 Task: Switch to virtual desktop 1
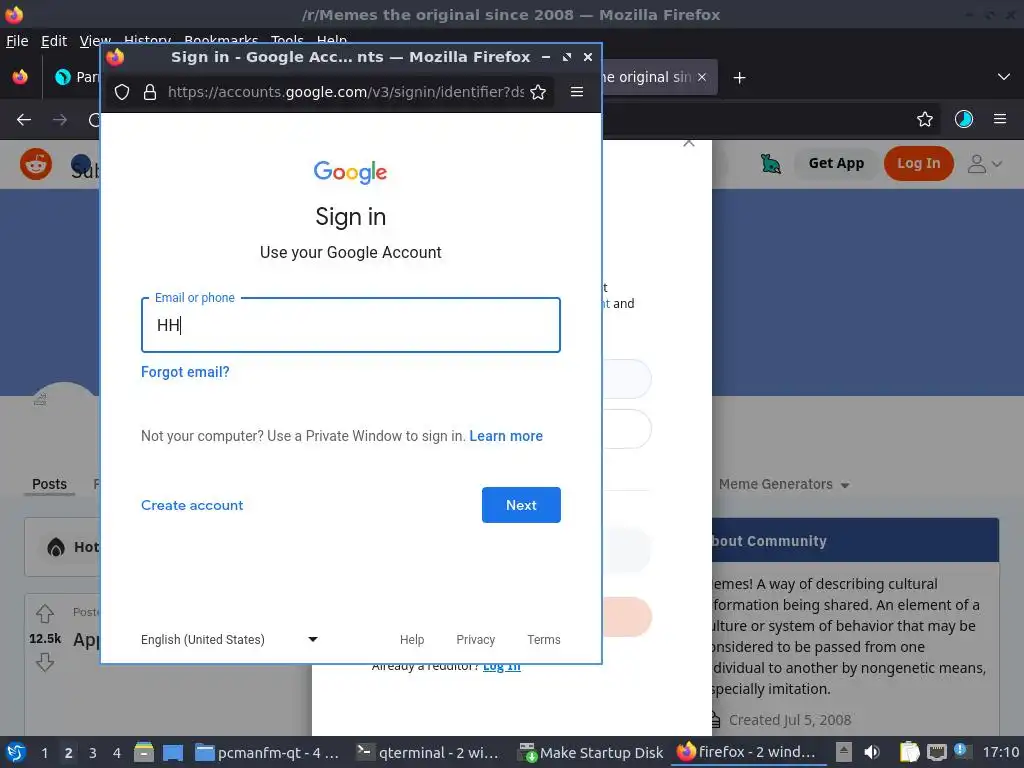tap(44, 753)
